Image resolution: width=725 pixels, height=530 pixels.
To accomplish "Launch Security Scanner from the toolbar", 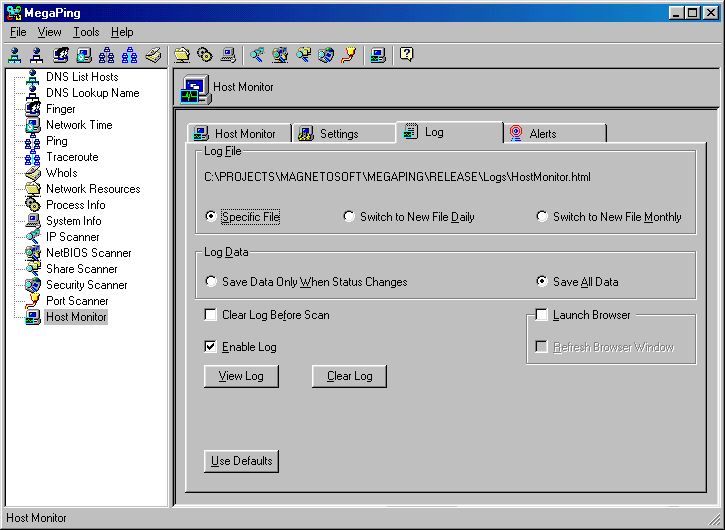I will click(x=326, y=55).
